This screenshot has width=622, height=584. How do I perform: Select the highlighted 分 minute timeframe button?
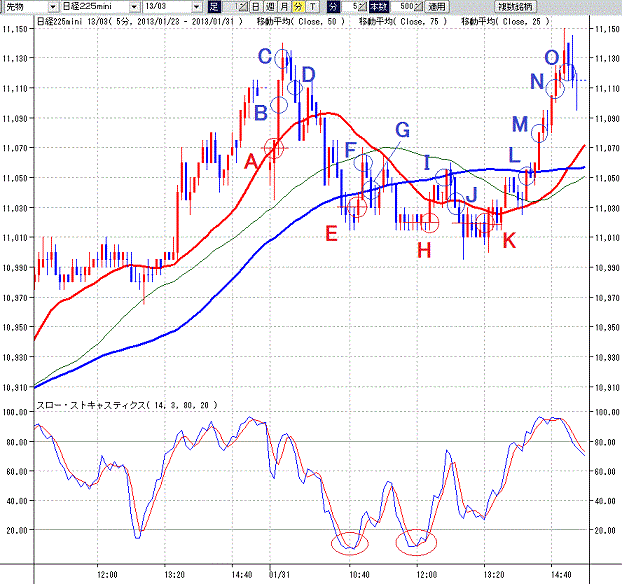coord(298,6)
